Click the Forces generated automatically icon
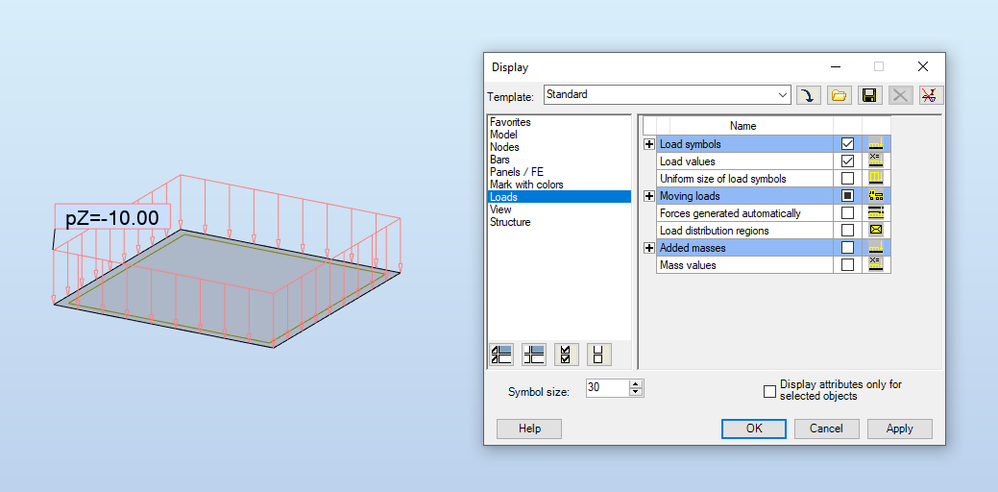This screenshot has width=998, height=492. pos(876,213)
